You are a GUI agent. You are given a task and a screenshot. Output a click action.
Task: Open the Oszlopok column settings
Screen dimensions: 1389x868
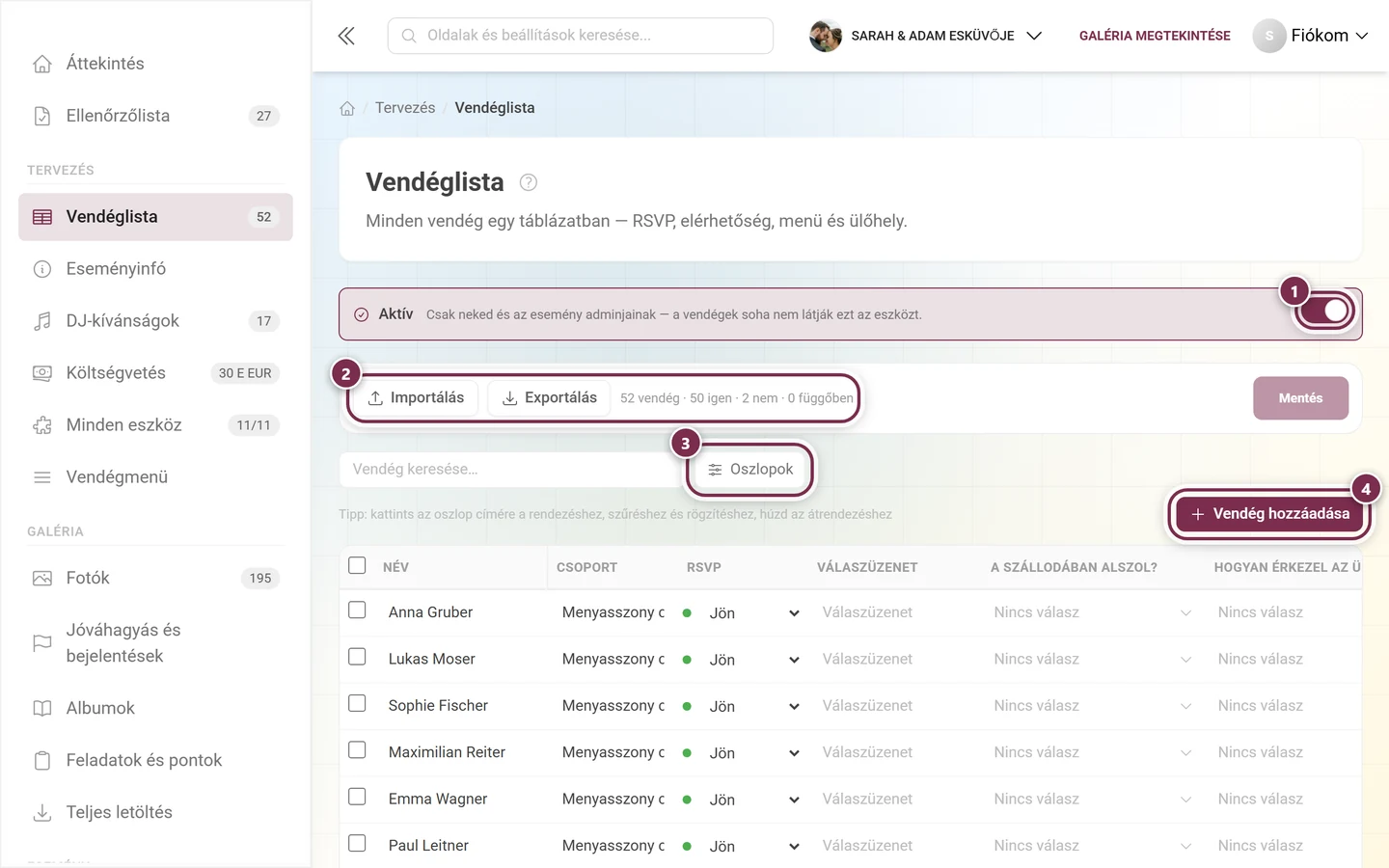(750, 470)
